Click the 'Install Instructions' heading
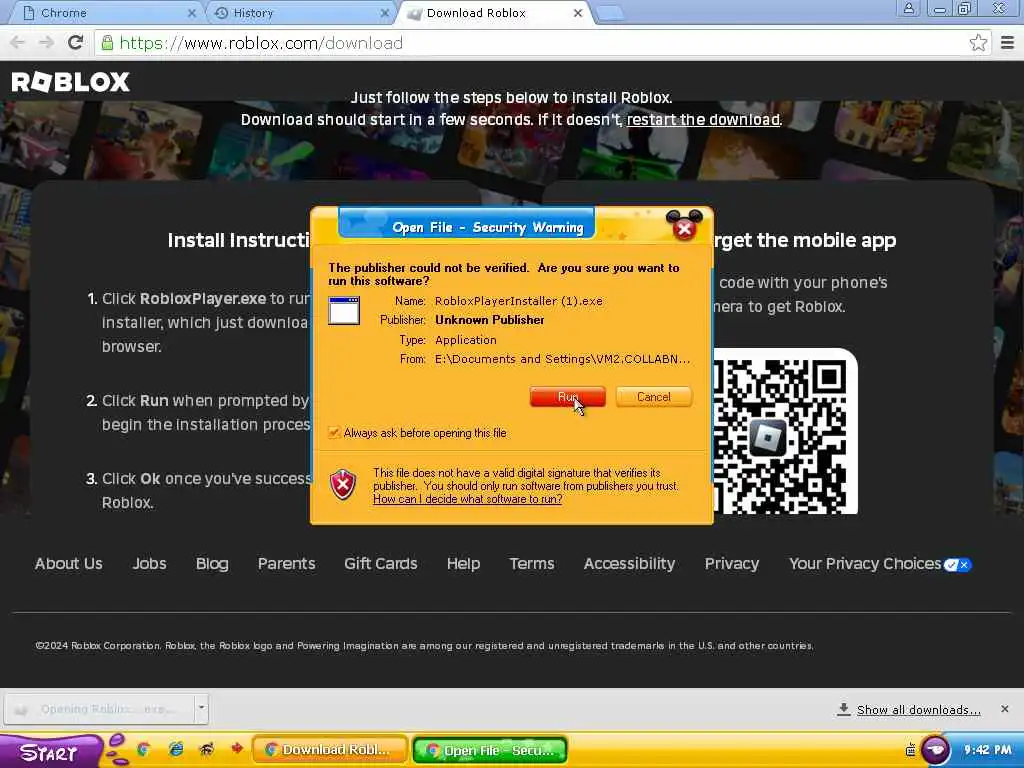Image resolution: width=1024 pixels, height=768 pixels. point(238,240)
